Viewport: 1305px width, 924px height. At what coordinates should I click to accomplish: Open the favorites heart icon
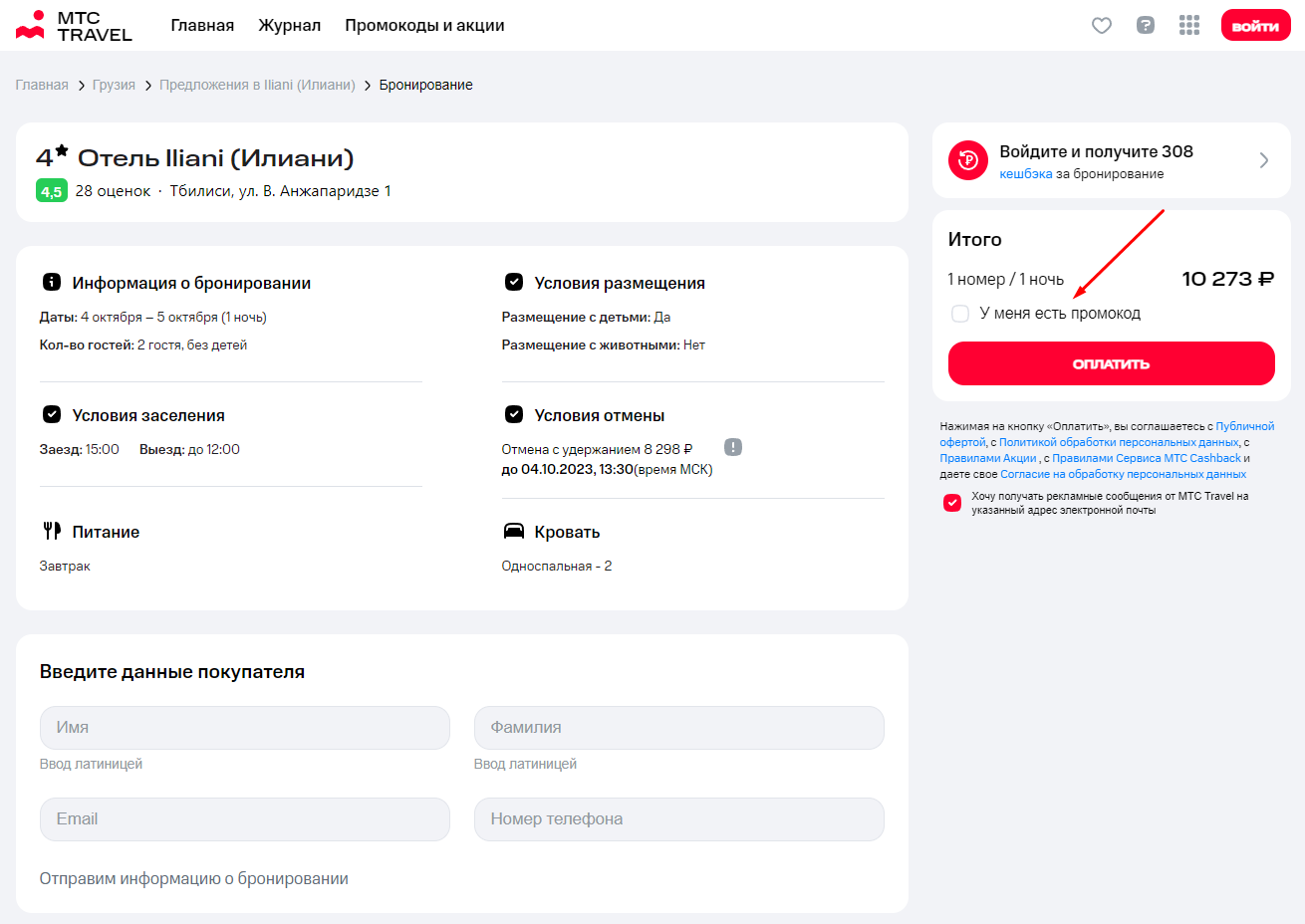[1102, 26]
